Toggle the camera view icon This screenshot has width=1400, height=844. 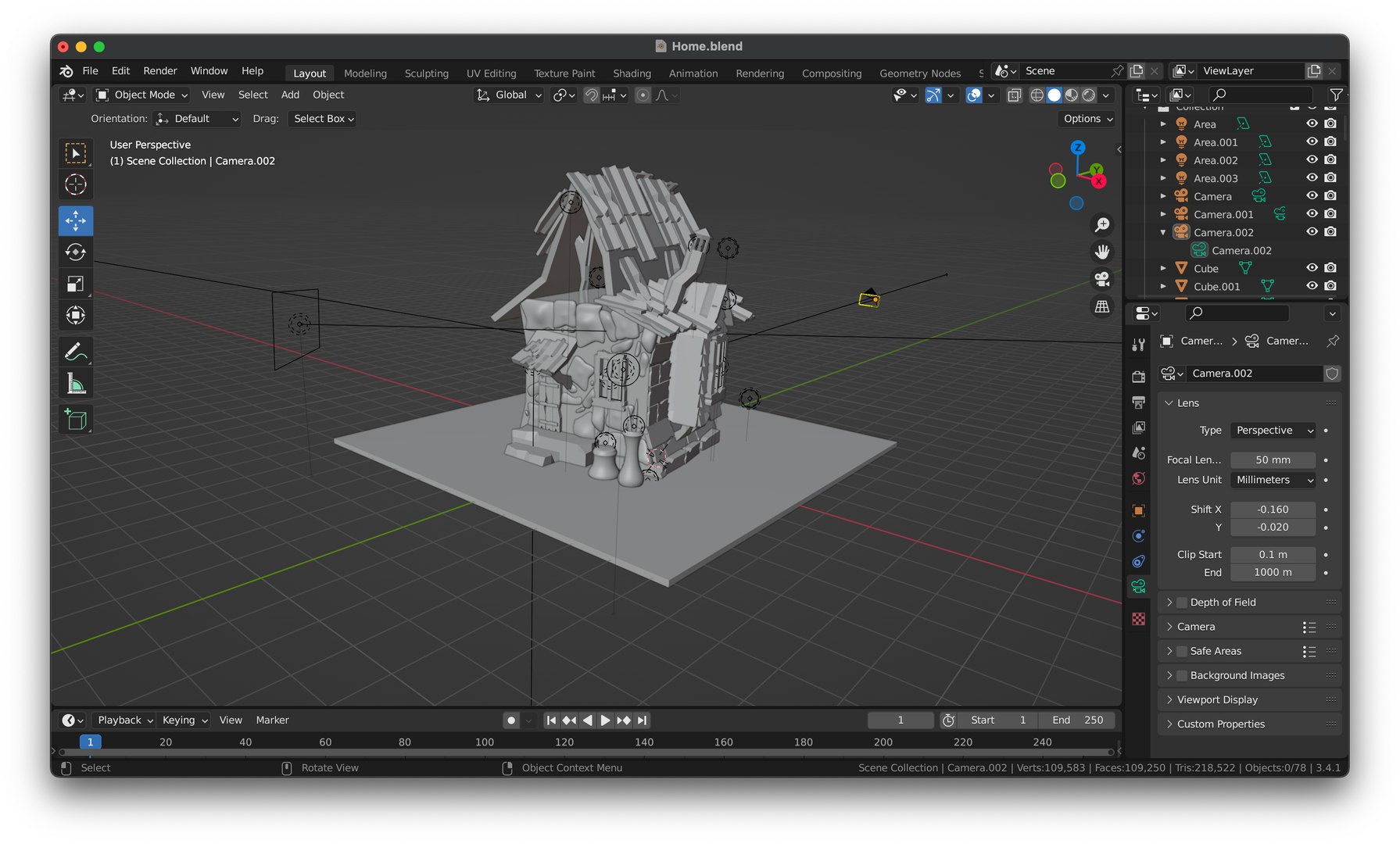pos(1102,279)
